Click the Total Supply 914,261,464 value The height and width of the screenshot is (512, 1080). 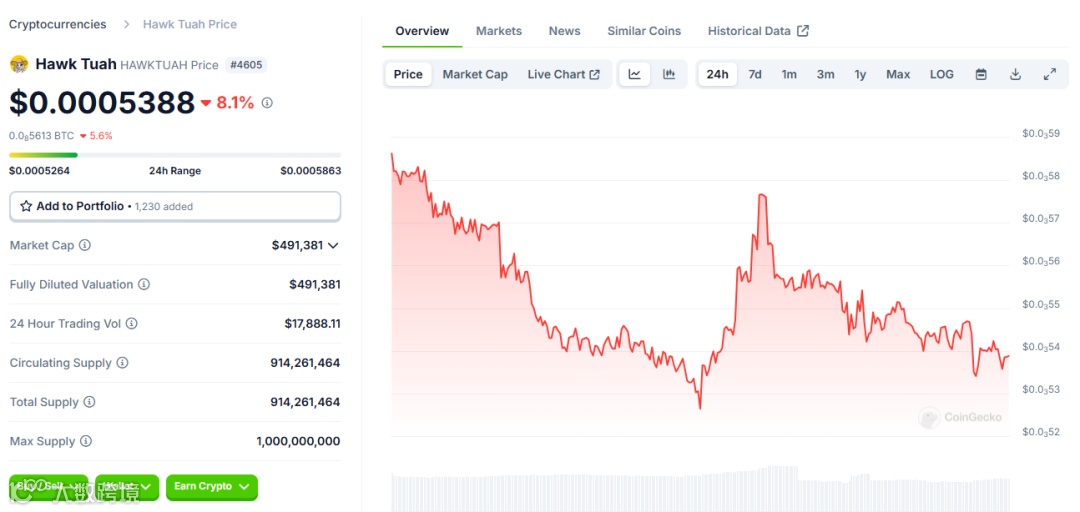(x=305, y=402)
